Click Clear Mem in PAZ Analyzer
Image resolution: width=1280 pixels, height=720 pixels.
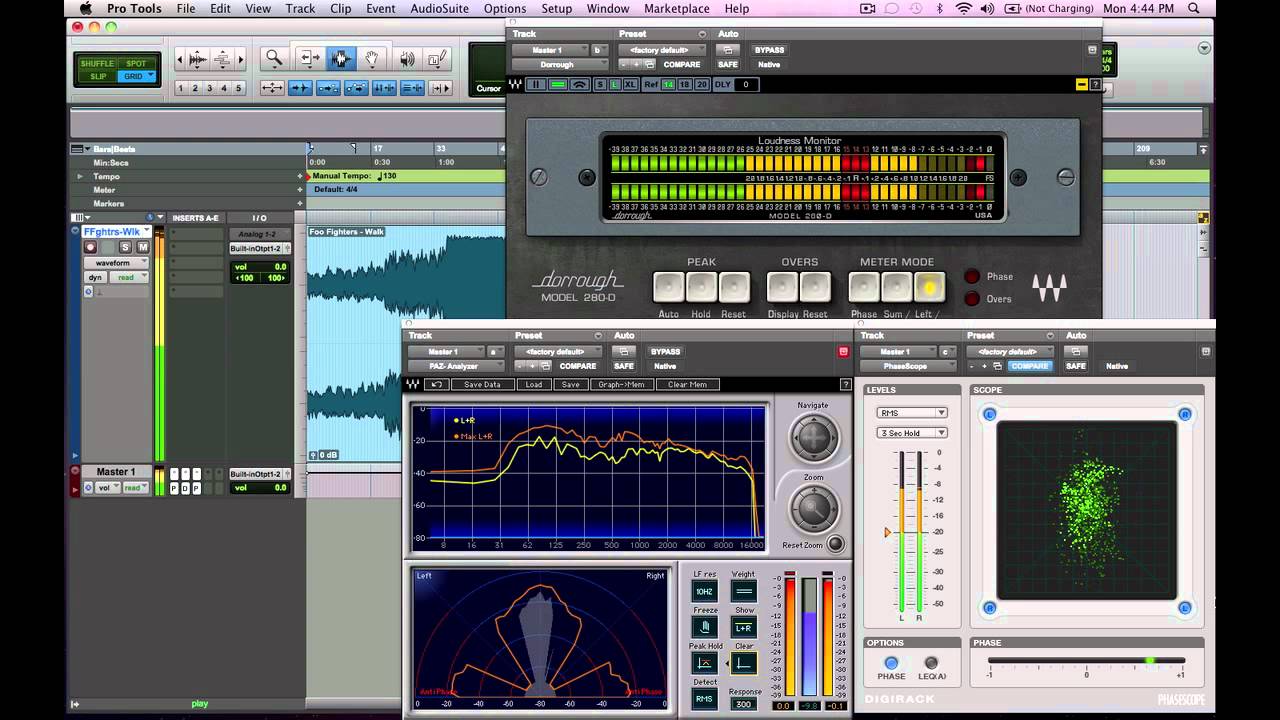coord(687,385)
